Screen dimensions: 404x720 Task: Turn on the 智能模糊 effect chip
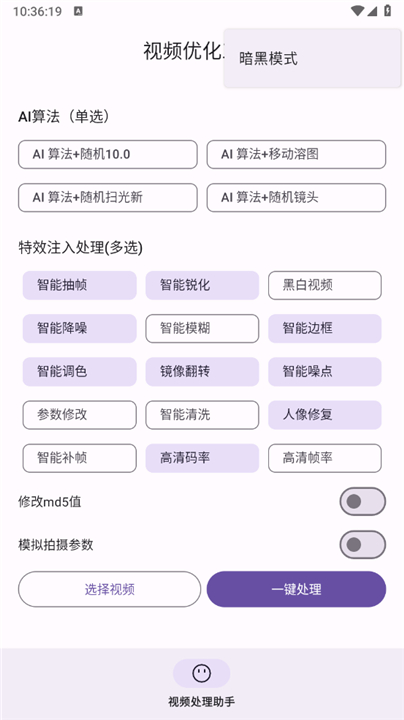coord(202,328)
